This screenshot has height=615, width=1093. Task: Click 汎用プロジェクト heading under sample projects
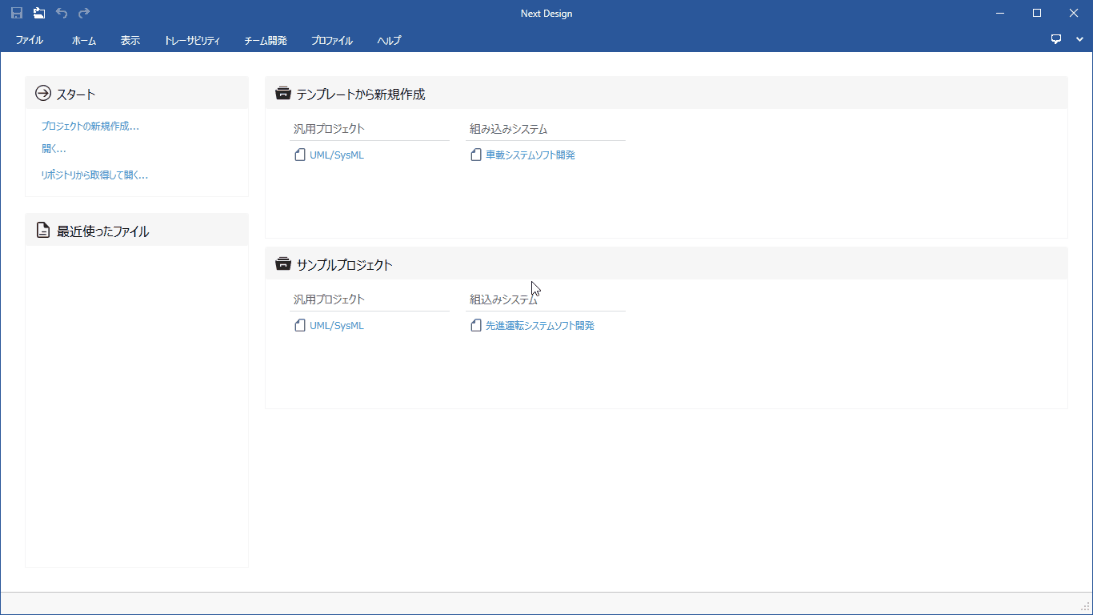(x=329, y=299)
